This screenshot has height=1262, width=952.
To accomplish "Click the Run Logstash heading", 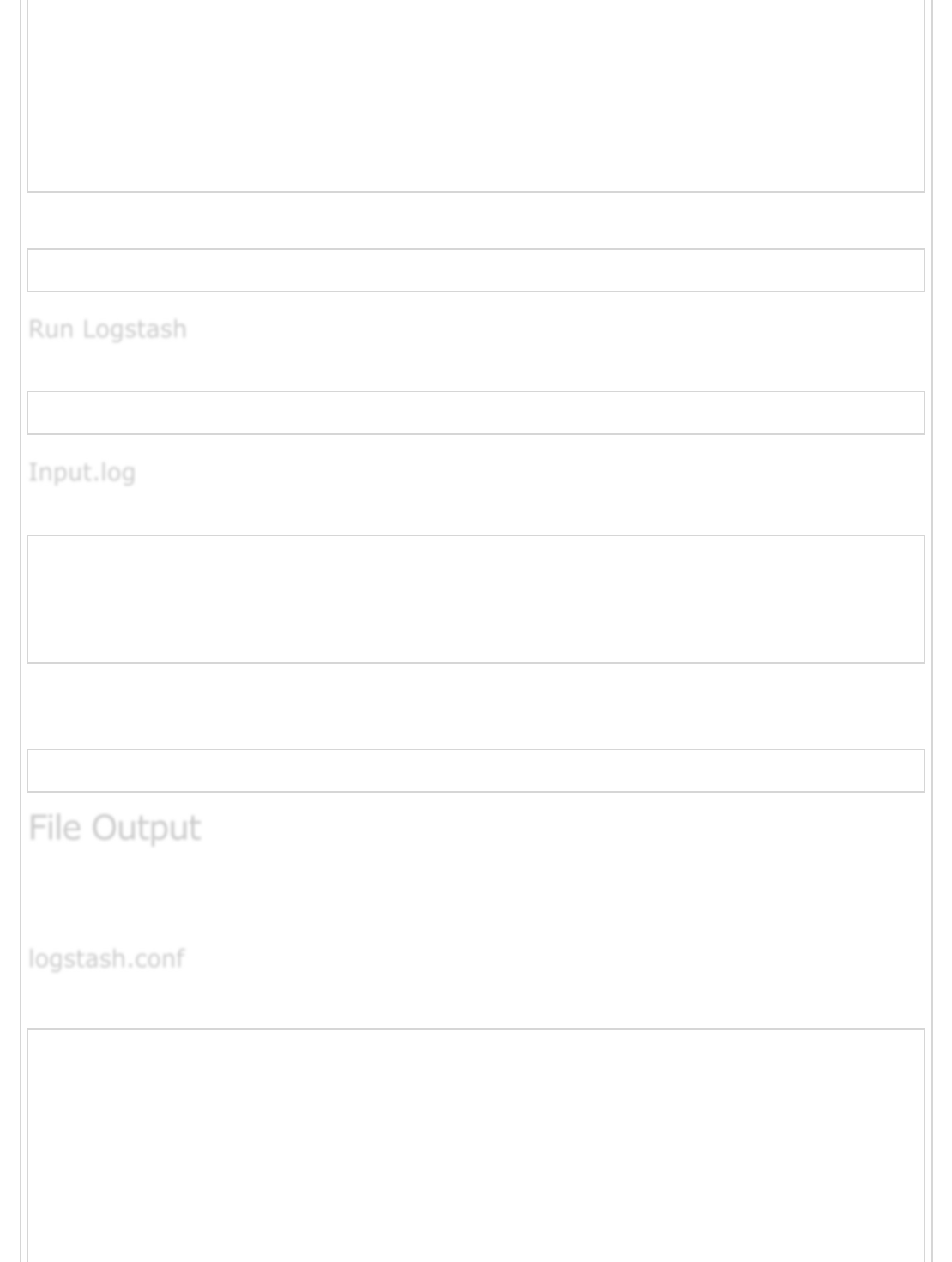I will (x=107, y=329).
